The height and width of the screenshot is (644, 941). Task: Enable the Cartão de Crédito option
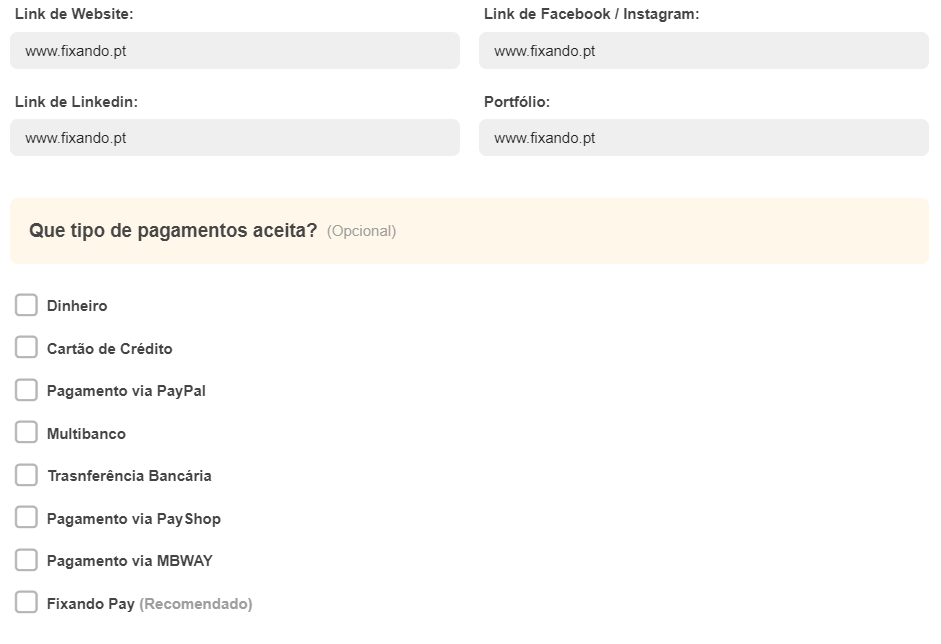pos(26,348)
